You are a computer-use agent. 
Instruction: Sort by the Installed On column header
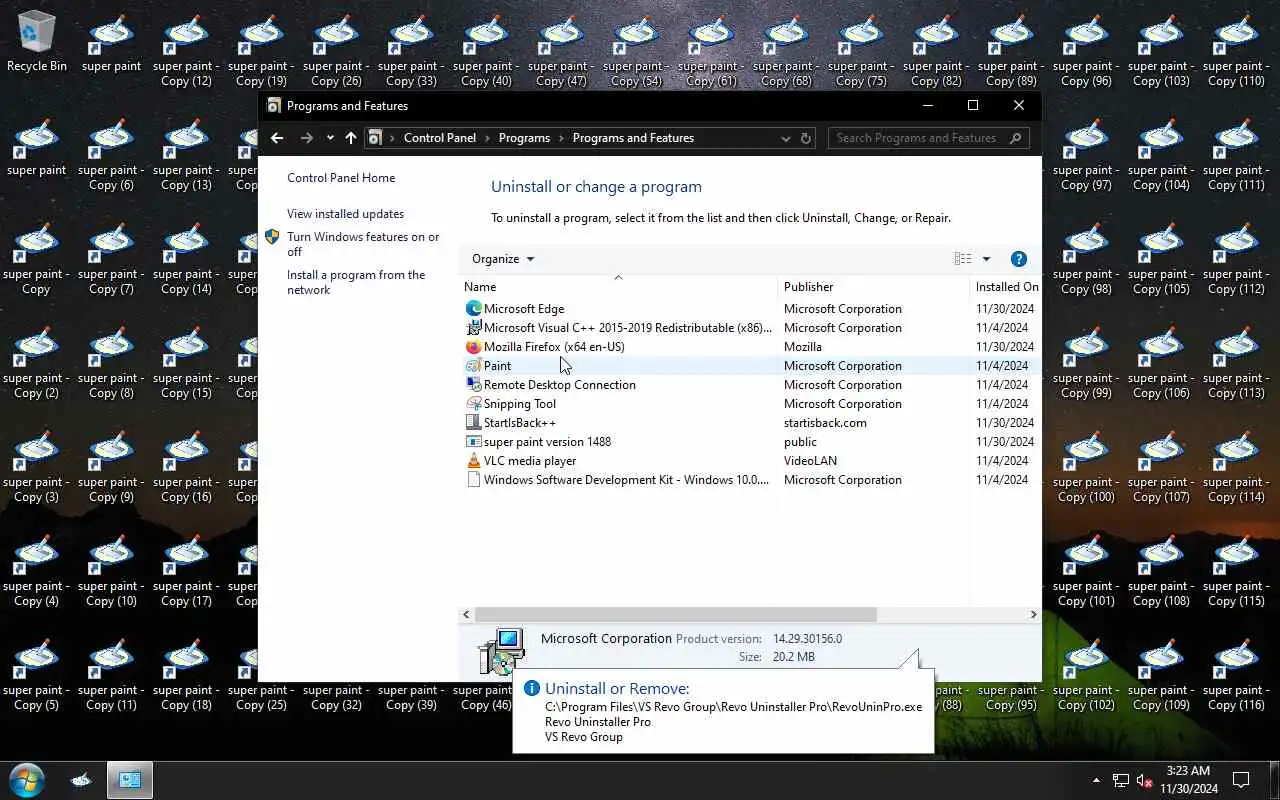coord(1006,287)
